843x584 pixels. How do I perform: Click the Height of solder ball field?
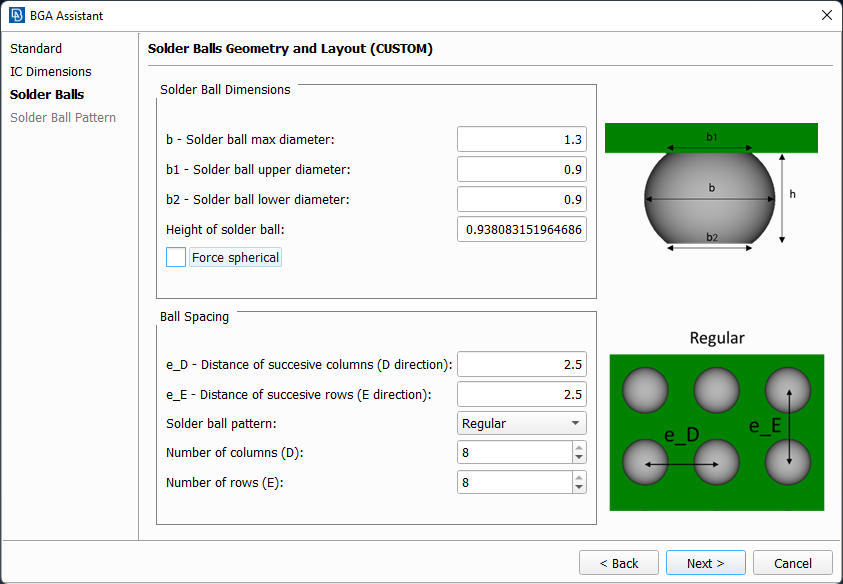tap(521, 230)
